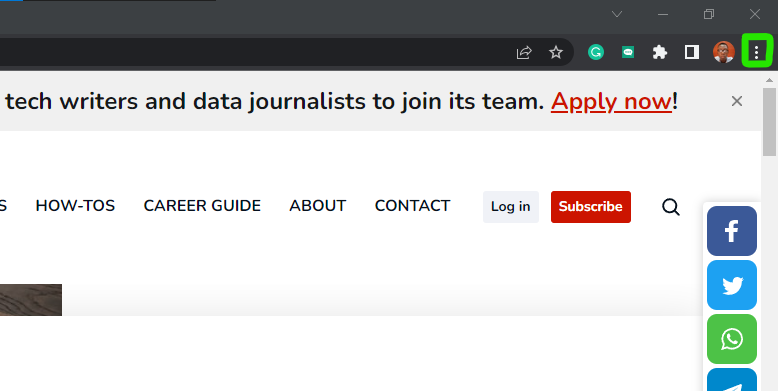
Task: Restore down the Chrome window
Action: pyautogui.click(x=709, y=14)
